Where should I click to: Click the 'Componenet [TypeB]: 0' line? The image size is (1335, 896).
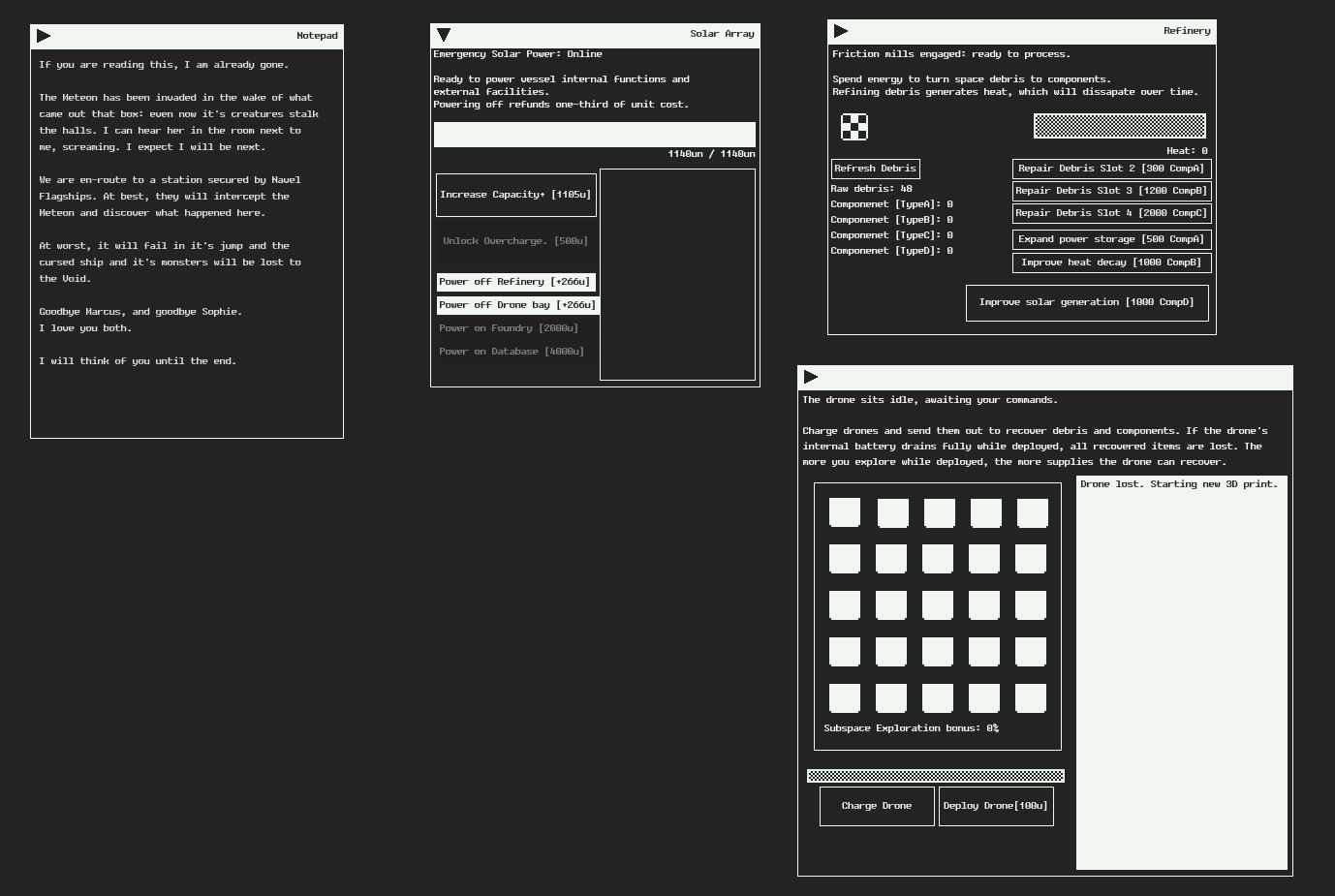pos(891,220)
